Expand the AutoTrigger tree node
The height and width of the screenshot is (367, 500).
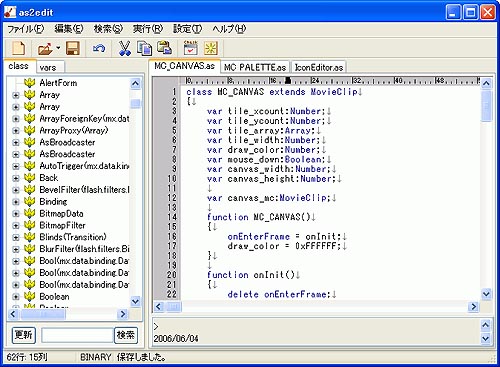(16, 166)
